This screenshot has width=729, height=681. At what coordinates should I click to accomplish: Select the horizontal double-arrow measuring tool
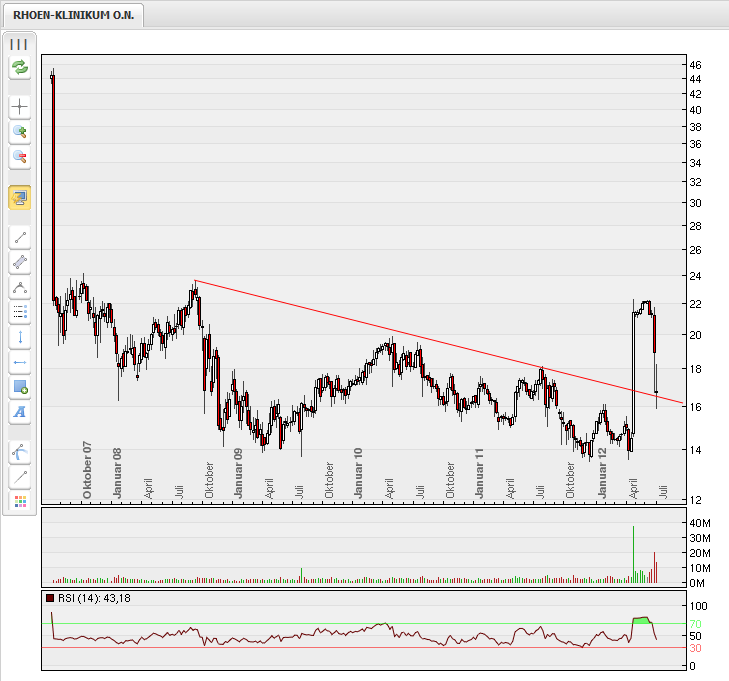(x=20, y=362)
